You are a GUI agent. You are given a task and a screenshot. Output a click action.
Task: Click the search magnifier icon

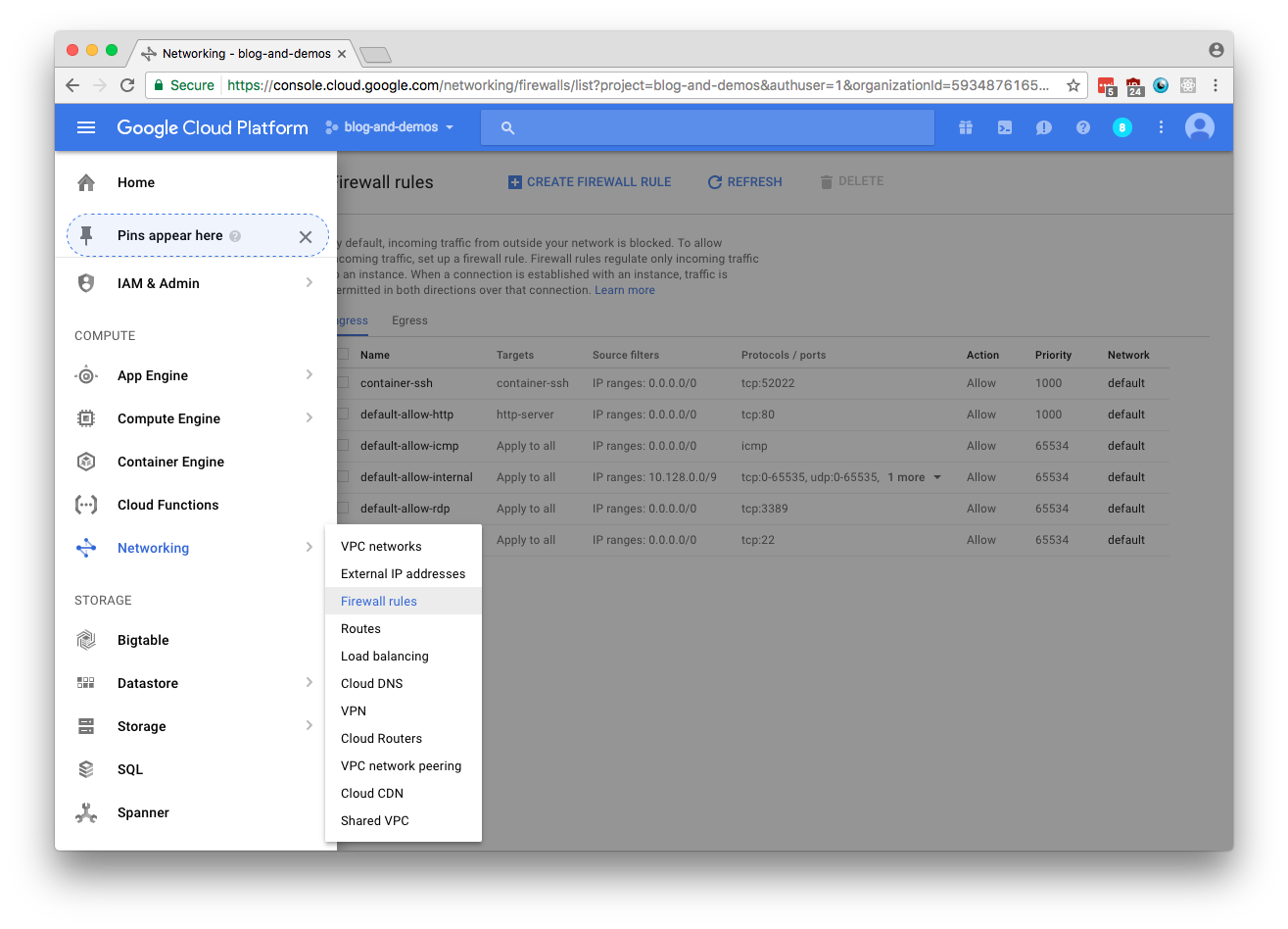pyautogui.click(x=507, y=127)
